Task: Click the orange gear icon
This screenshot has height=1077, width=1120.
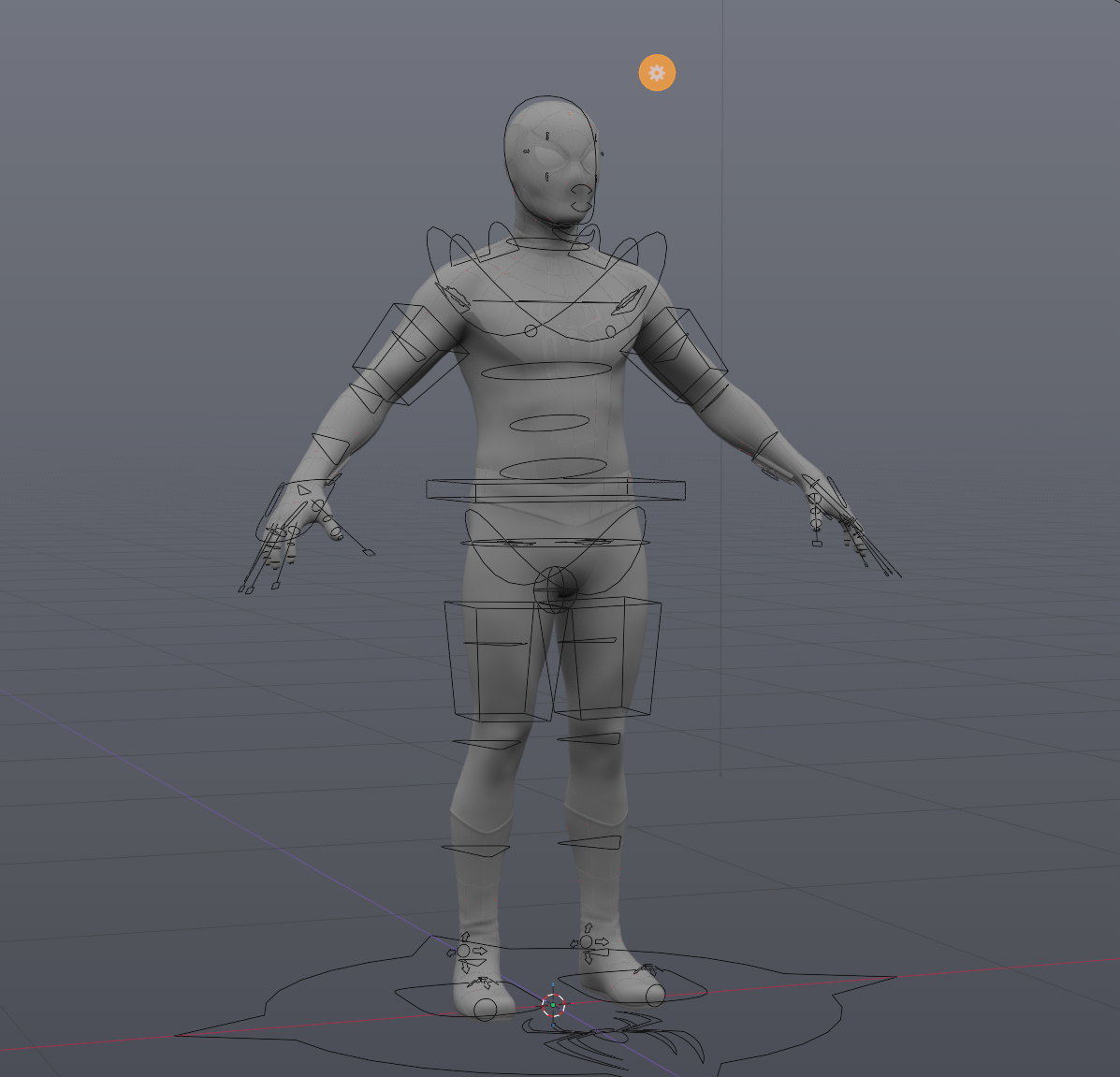Action: tap(657, 73)
